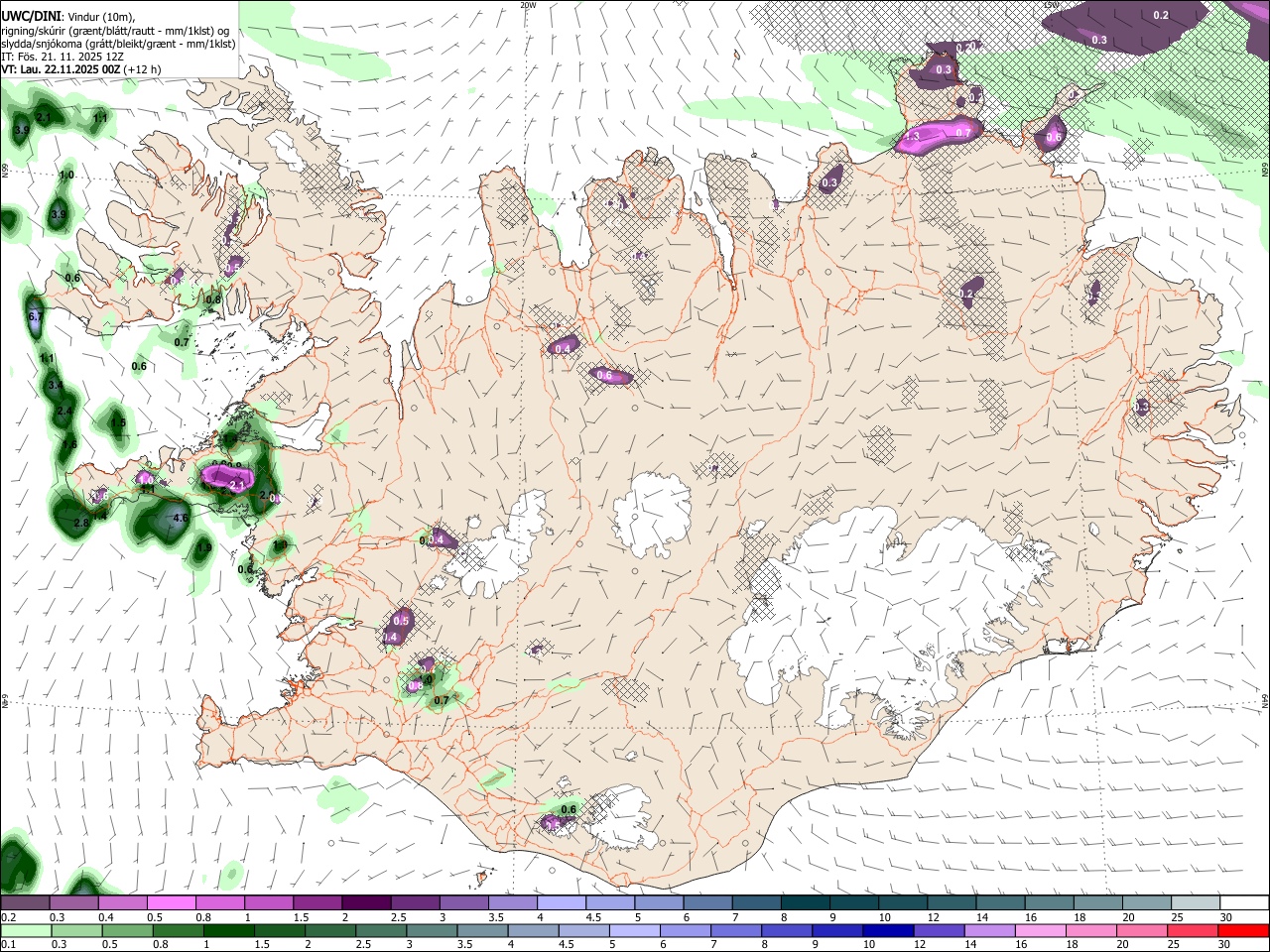Screen dimensions: 1270x952
Task: Click the '4.6' precipitation value on the map
Action: click(180, 518)
